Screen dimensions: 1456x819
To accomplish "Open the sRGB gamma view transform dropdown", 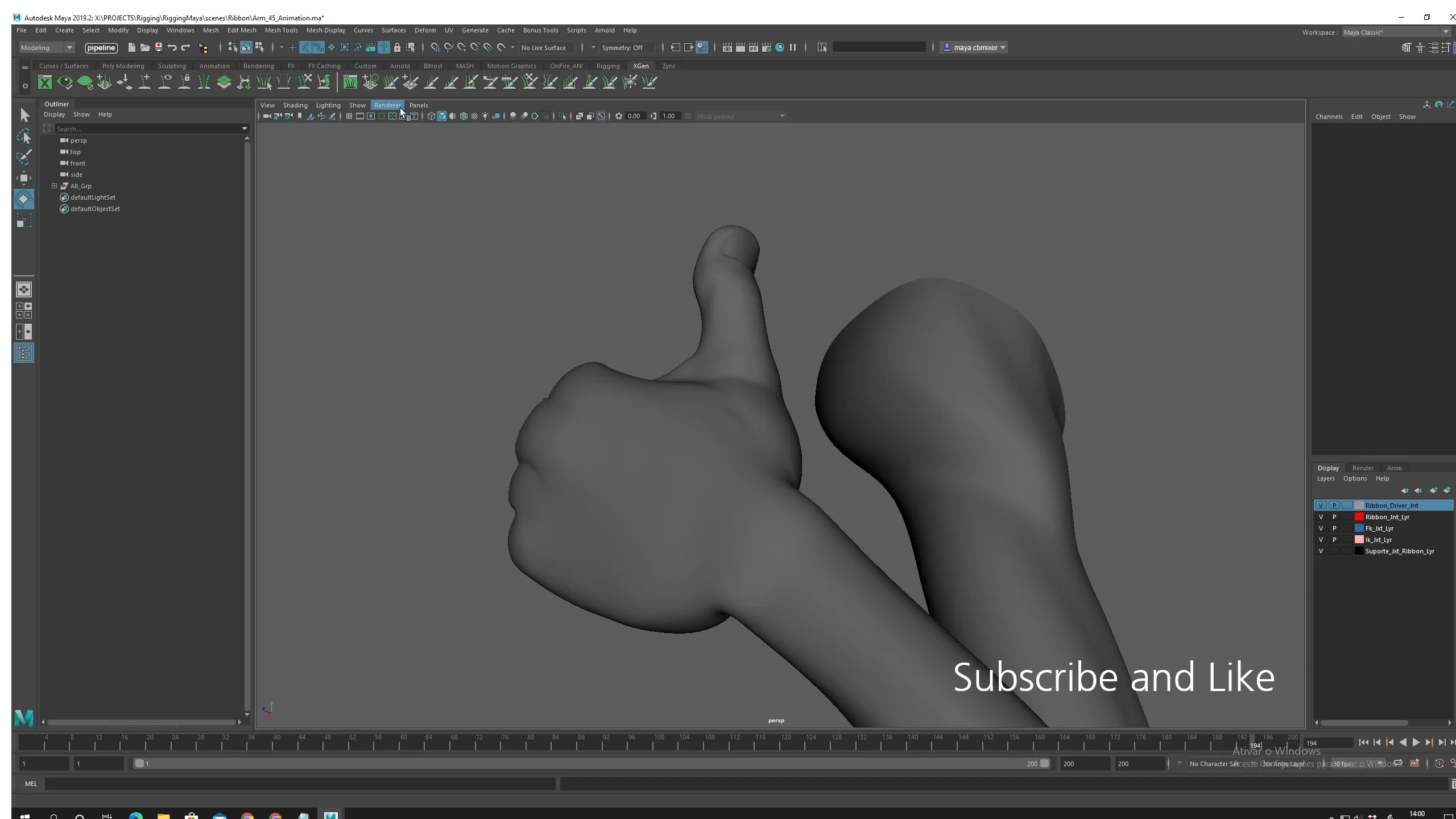I will [x=741, y=116].
